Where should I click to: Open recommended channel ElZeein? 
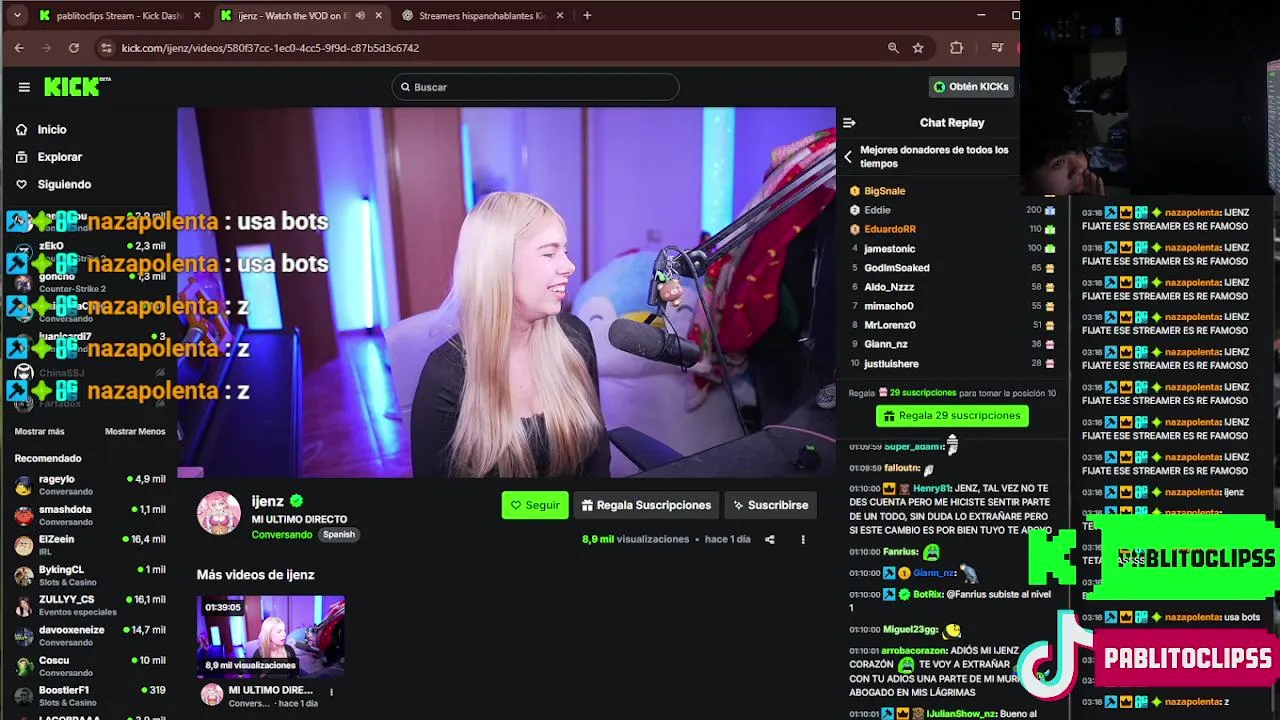tap(90, 545)
